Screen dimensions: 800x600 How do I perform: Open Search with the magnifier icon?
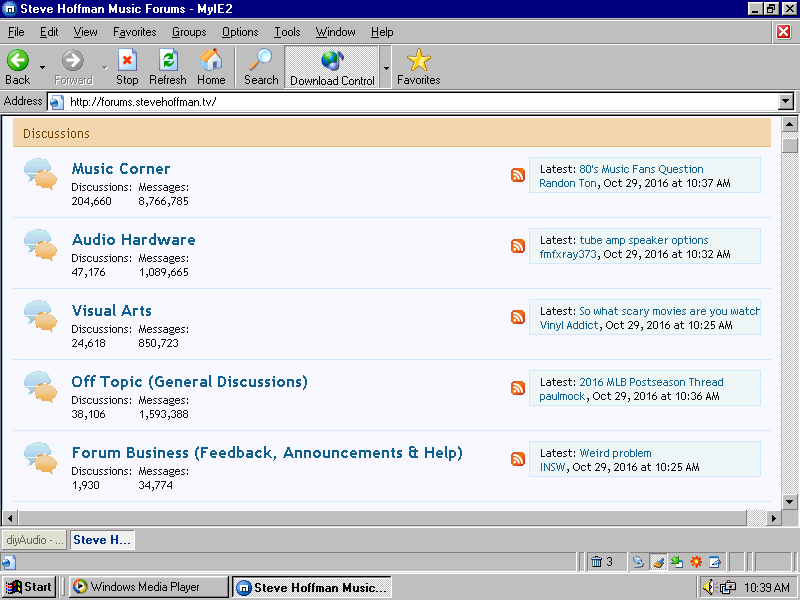(x=261, y=60)
